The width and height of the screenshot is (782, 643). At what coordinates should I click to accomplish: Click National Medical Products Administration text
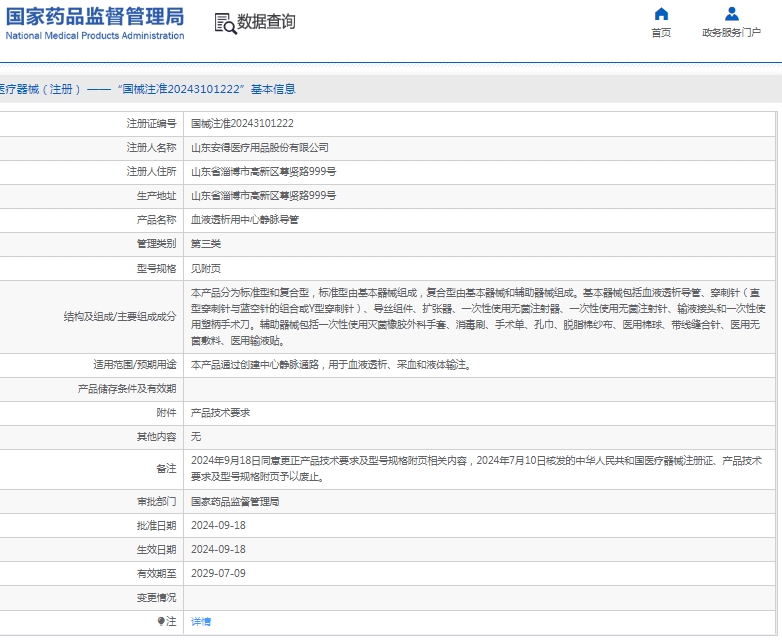pyautogui.click(x=95, y=36)
